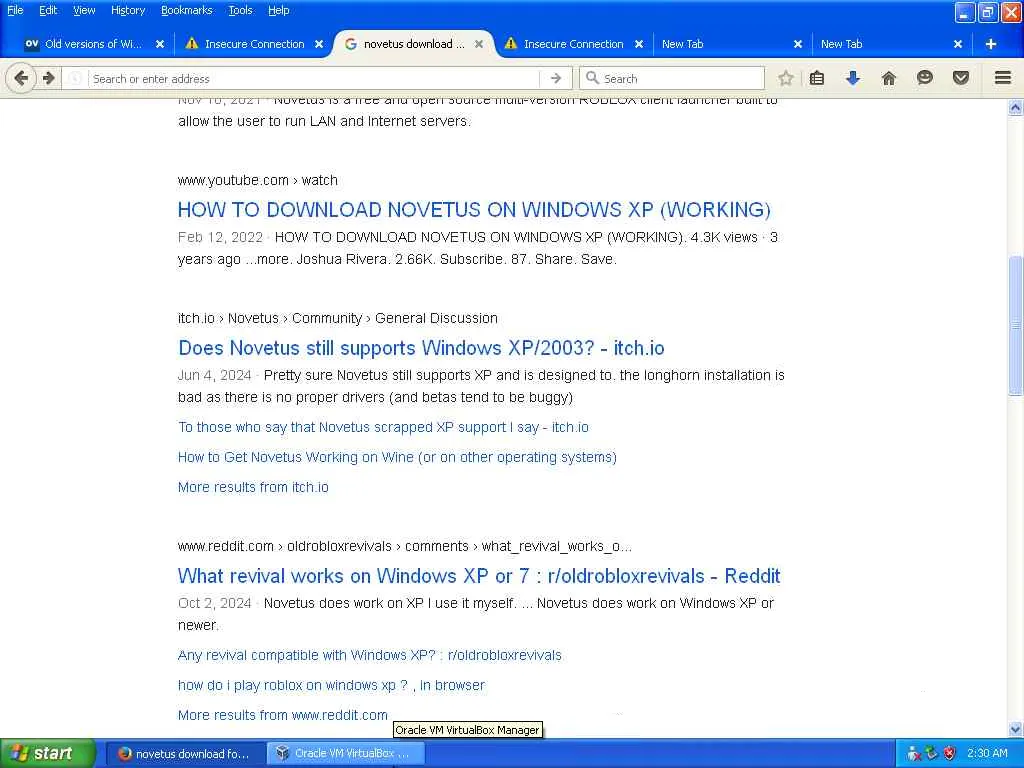Select Oracle VM VirtualBox taskbar button
1024x768 pixels.
coord(346,754)
